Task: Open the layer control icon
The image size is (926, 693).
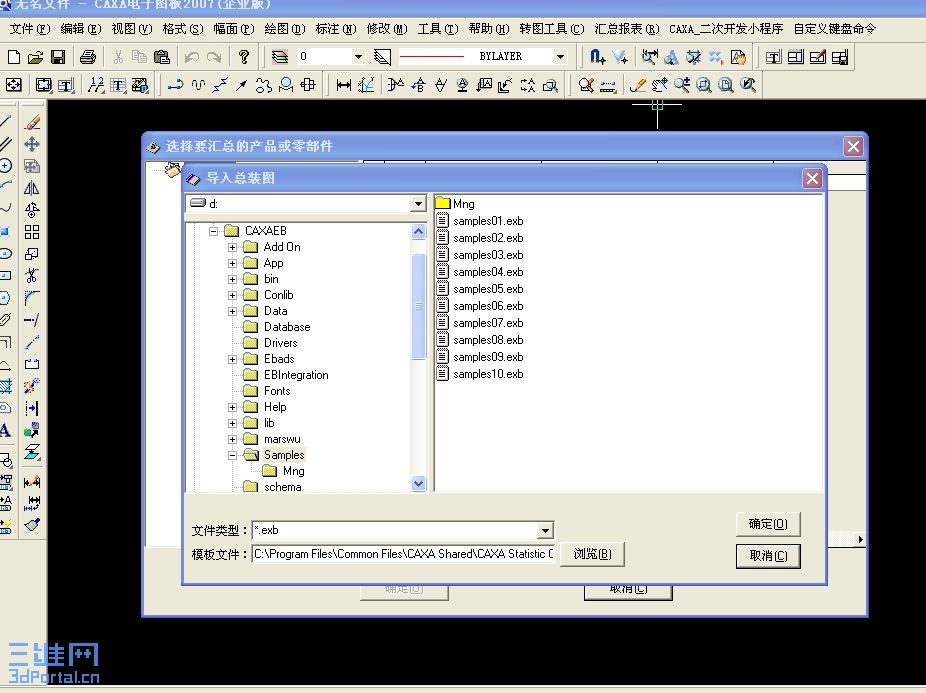Action: tap(279, 57)
